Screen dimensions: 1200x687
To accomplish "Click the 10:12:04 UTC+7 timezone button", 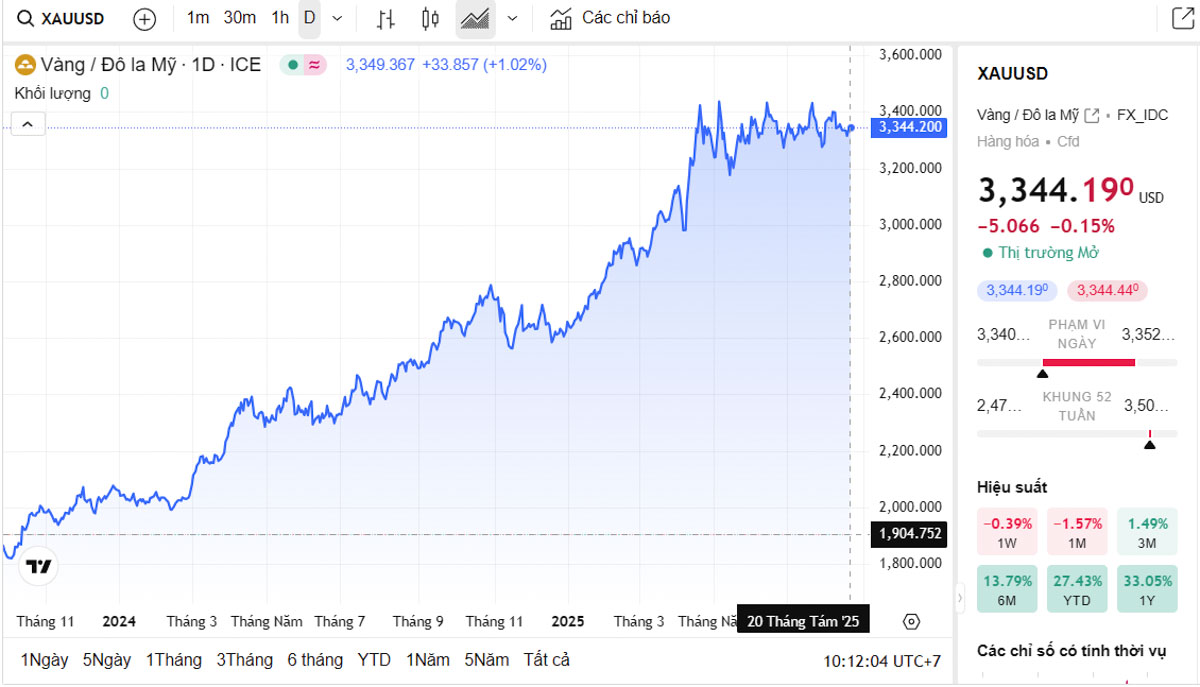I will (x=882, y=661).
